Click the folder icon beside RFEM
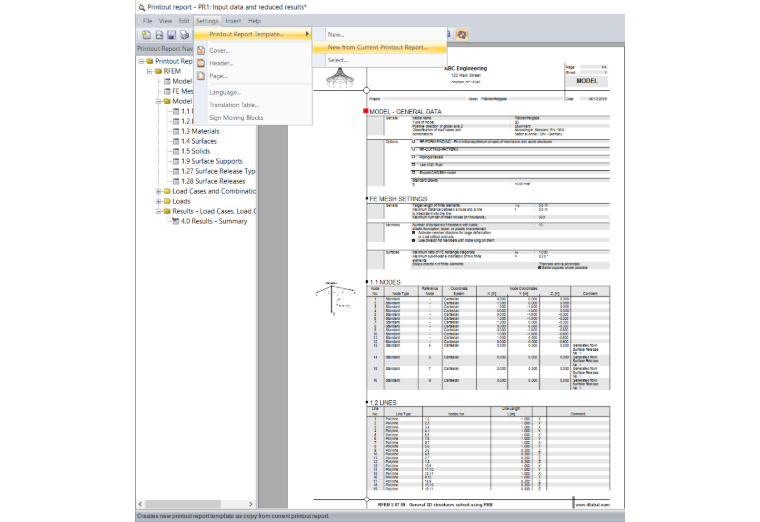The image size is (760, 522). 158,71
